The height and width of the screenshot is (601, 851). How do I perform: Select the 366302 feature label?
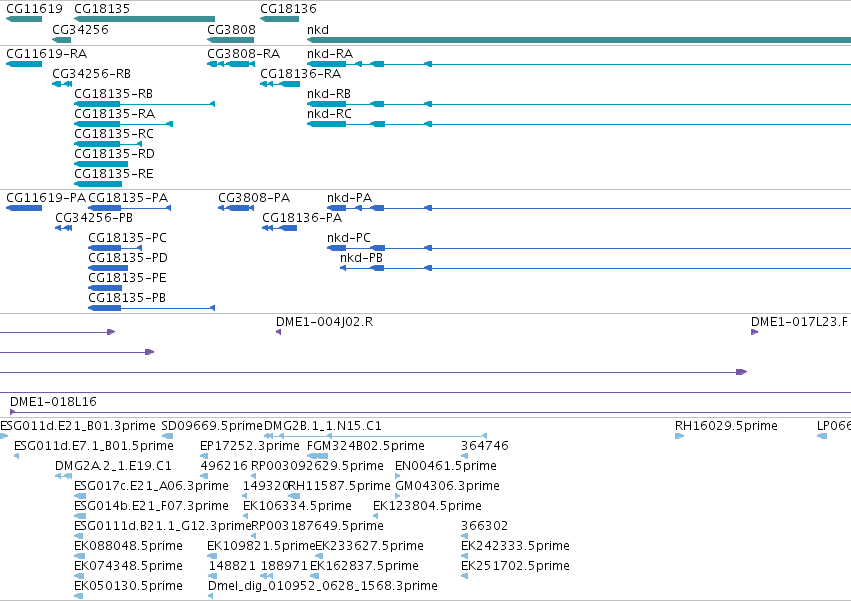point(485,526)
